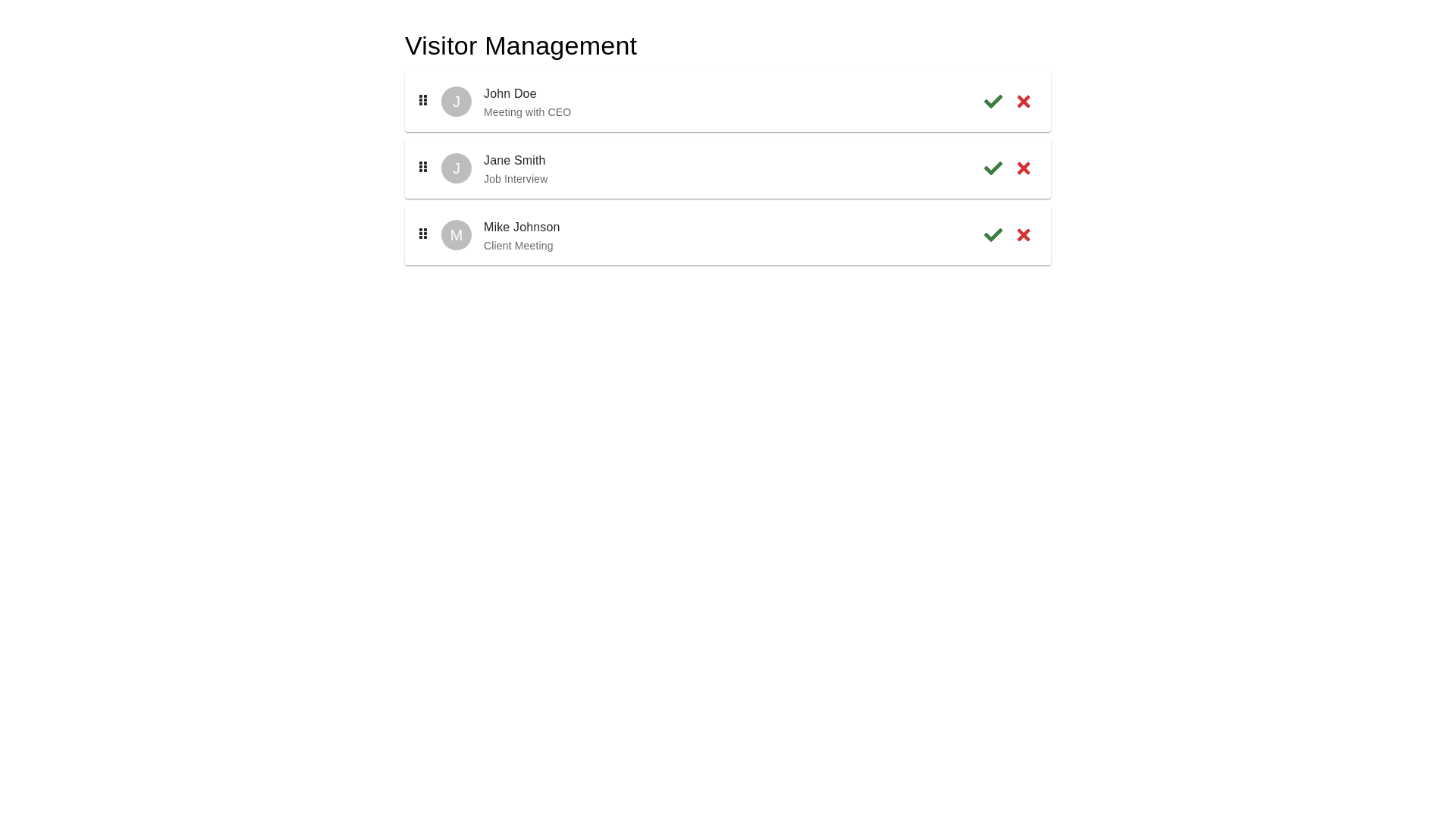This screenshot has width=1456, height=819.
Task: Click the "Client Meeting" purpose text
Action: (518, 246)
